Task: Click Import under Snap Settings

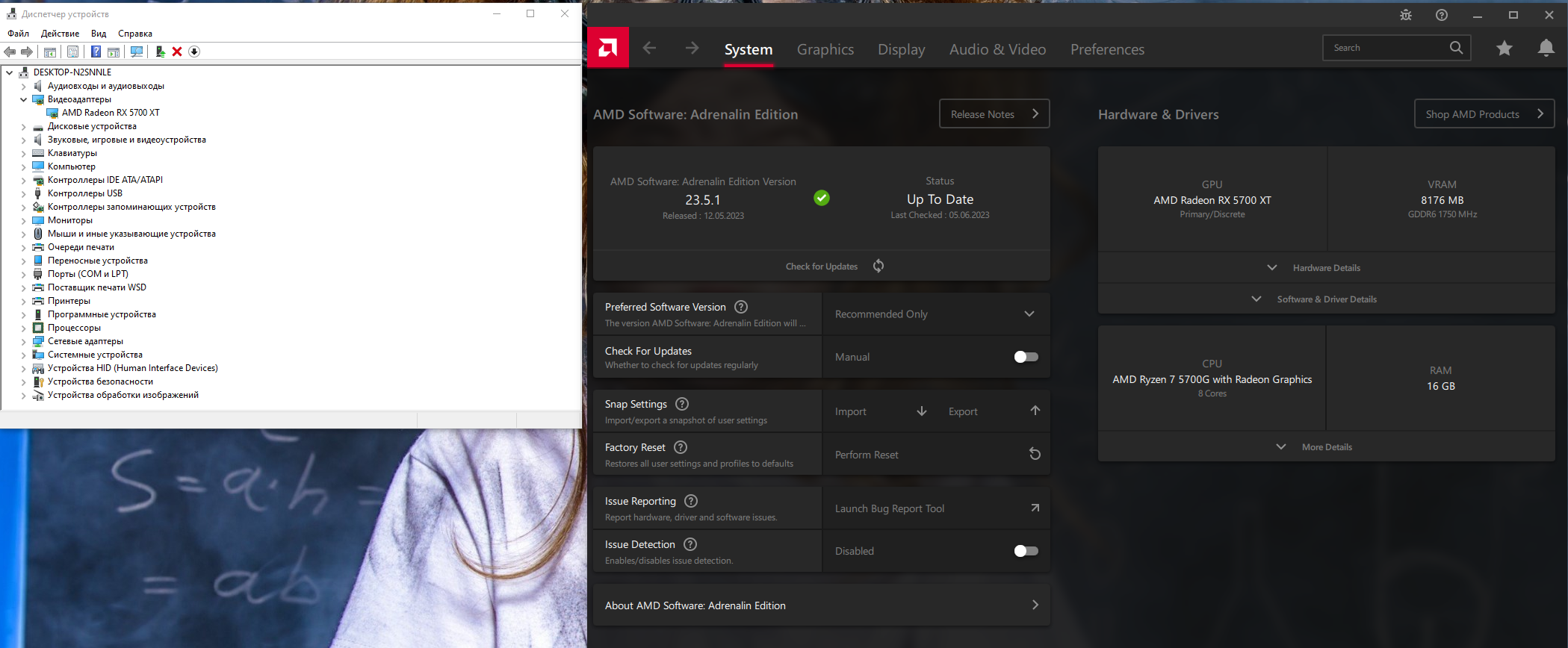Action: (x=881, y=411)
